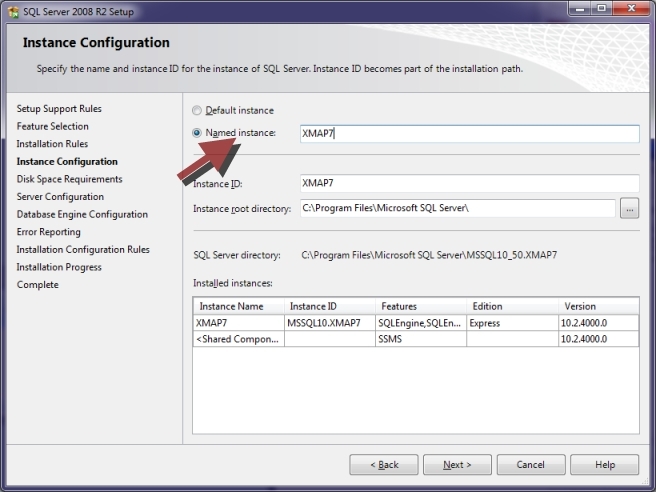Image resolution: width=656 pixels, height=492 pixels.
Task: Cancel the SQL Server setup
Action: coord(531,465)
